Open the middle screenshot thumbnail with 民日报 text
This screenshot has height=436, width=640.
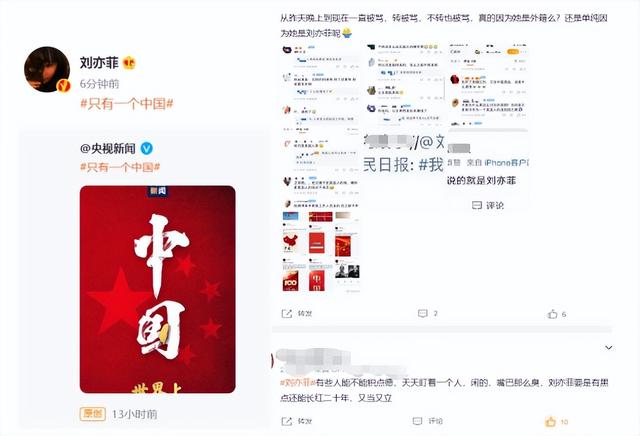click(404, 108)
